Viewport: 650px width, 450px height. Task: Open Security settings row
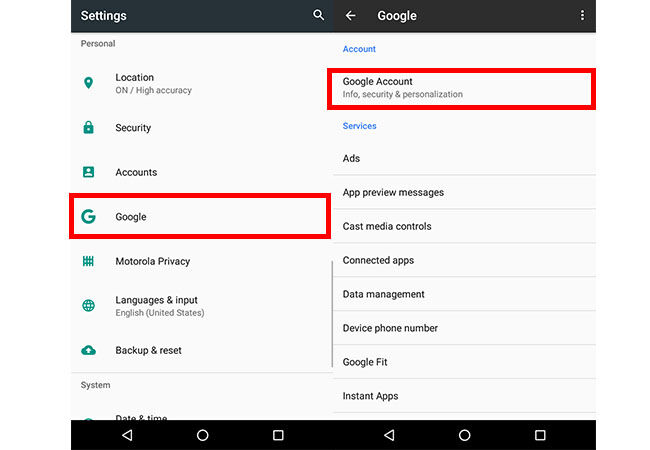point(201,128)
